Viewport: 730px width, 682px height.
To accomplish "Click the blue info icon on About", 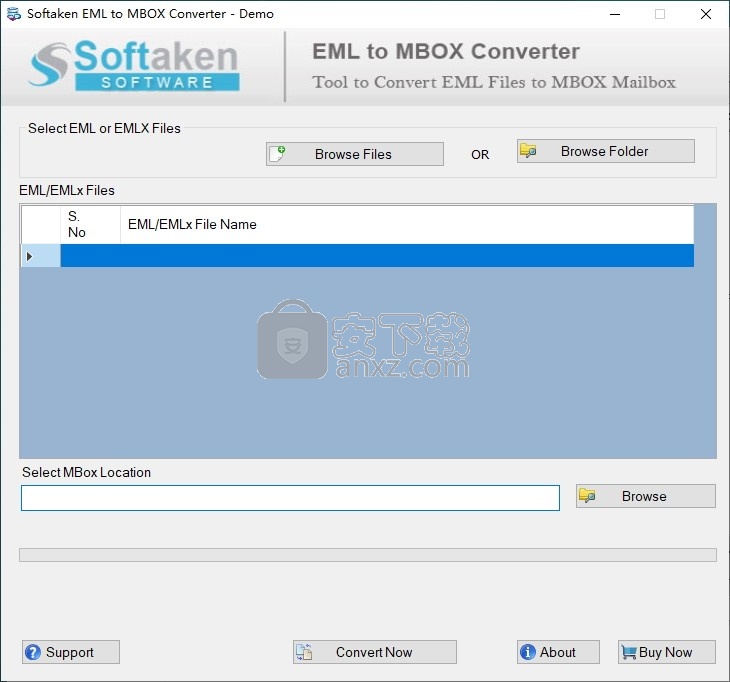I will tap(528, 652).
